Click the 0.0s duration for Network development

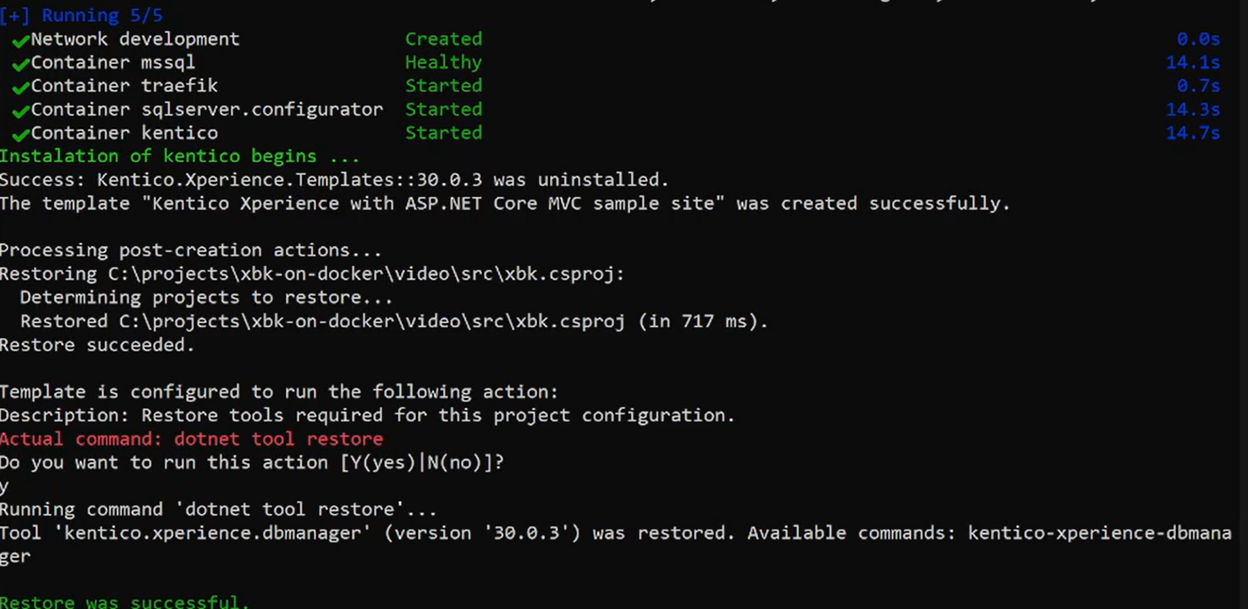coord(1198,39)
